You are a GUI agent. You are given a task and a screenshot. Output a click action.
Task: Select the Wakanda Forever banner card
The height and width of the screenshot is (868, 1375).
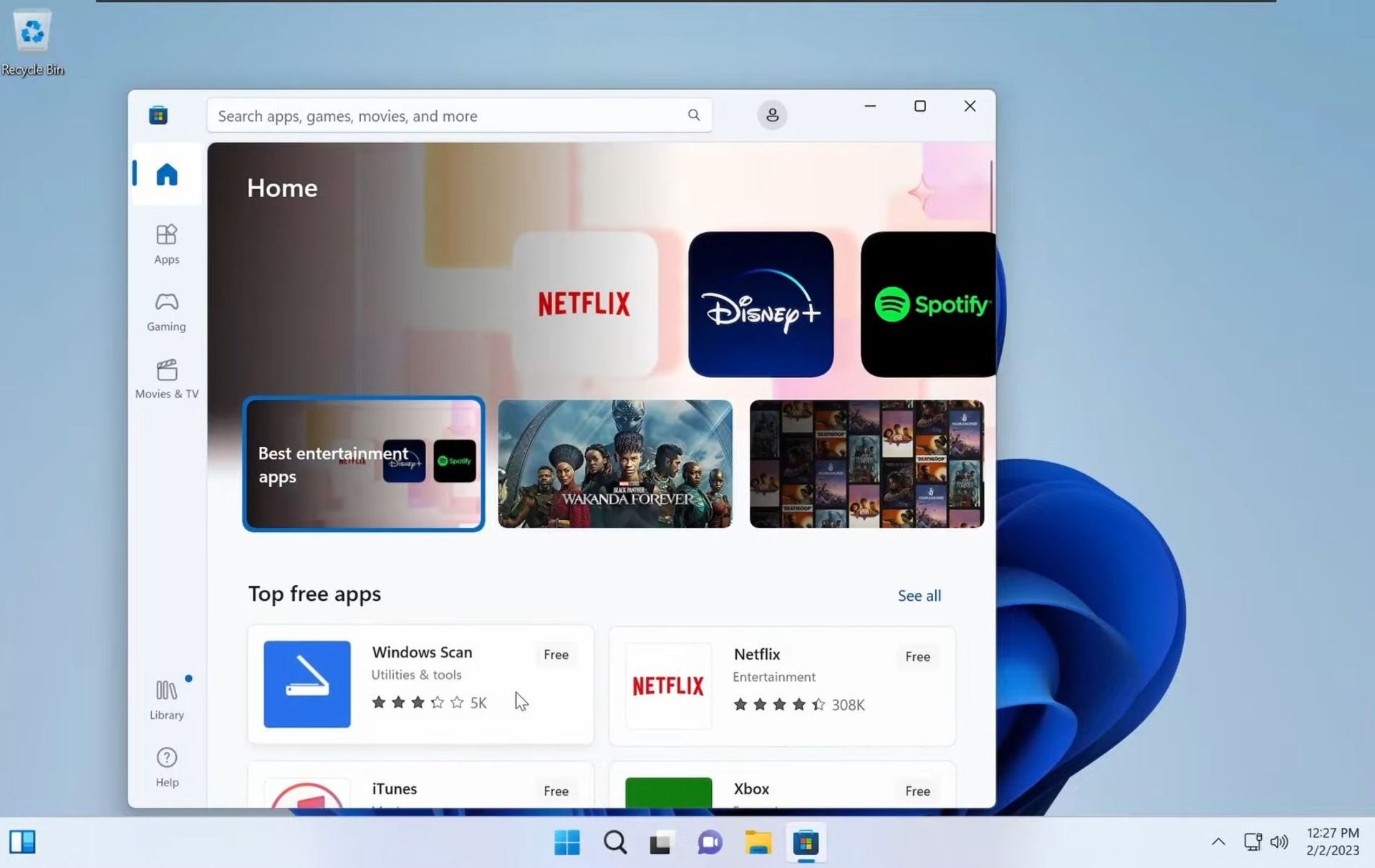(615, 464)
